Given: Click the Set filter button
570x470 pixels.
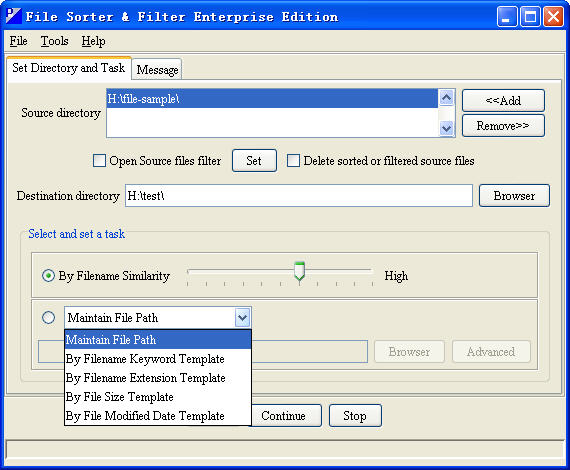Looking at the screenshot, I should pos(254,161).
